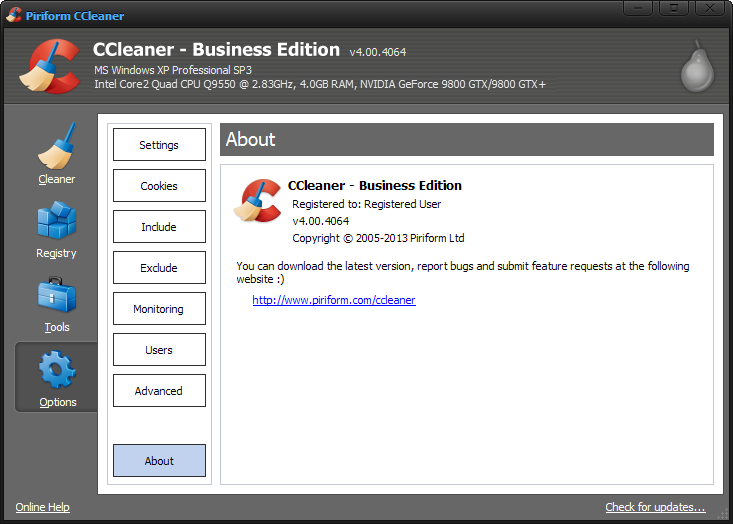Click the Options label in sidebar
The width and height of the screenshot is (733, 524).
pyautogui.click(x=57, y=402)
